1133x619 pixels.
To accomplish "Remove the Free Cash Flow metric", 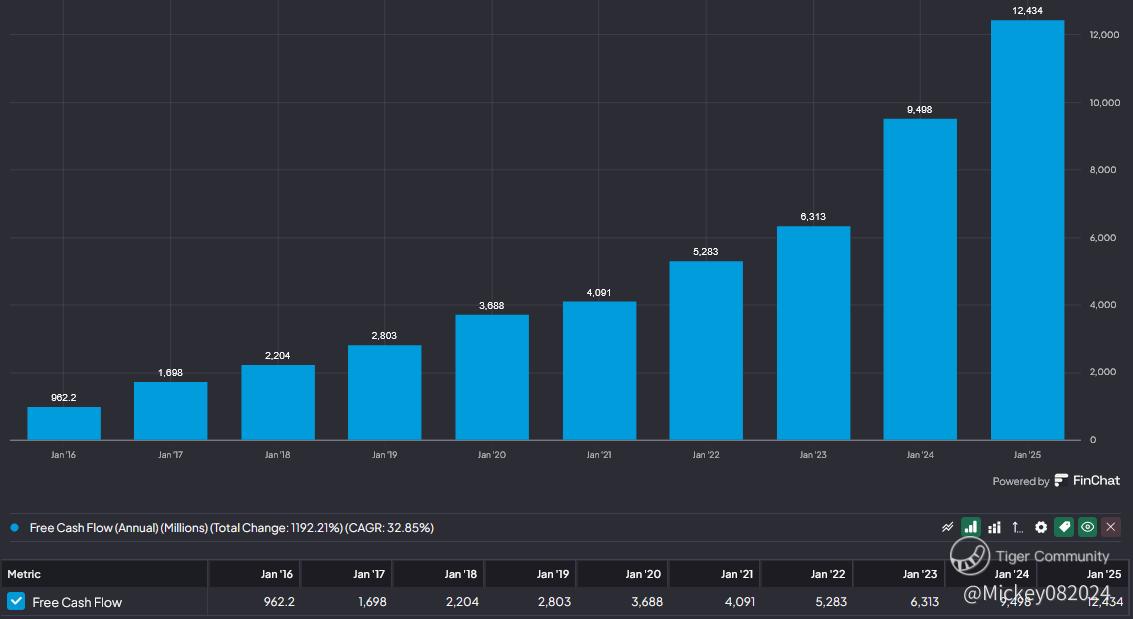I will click(1111, 527).
